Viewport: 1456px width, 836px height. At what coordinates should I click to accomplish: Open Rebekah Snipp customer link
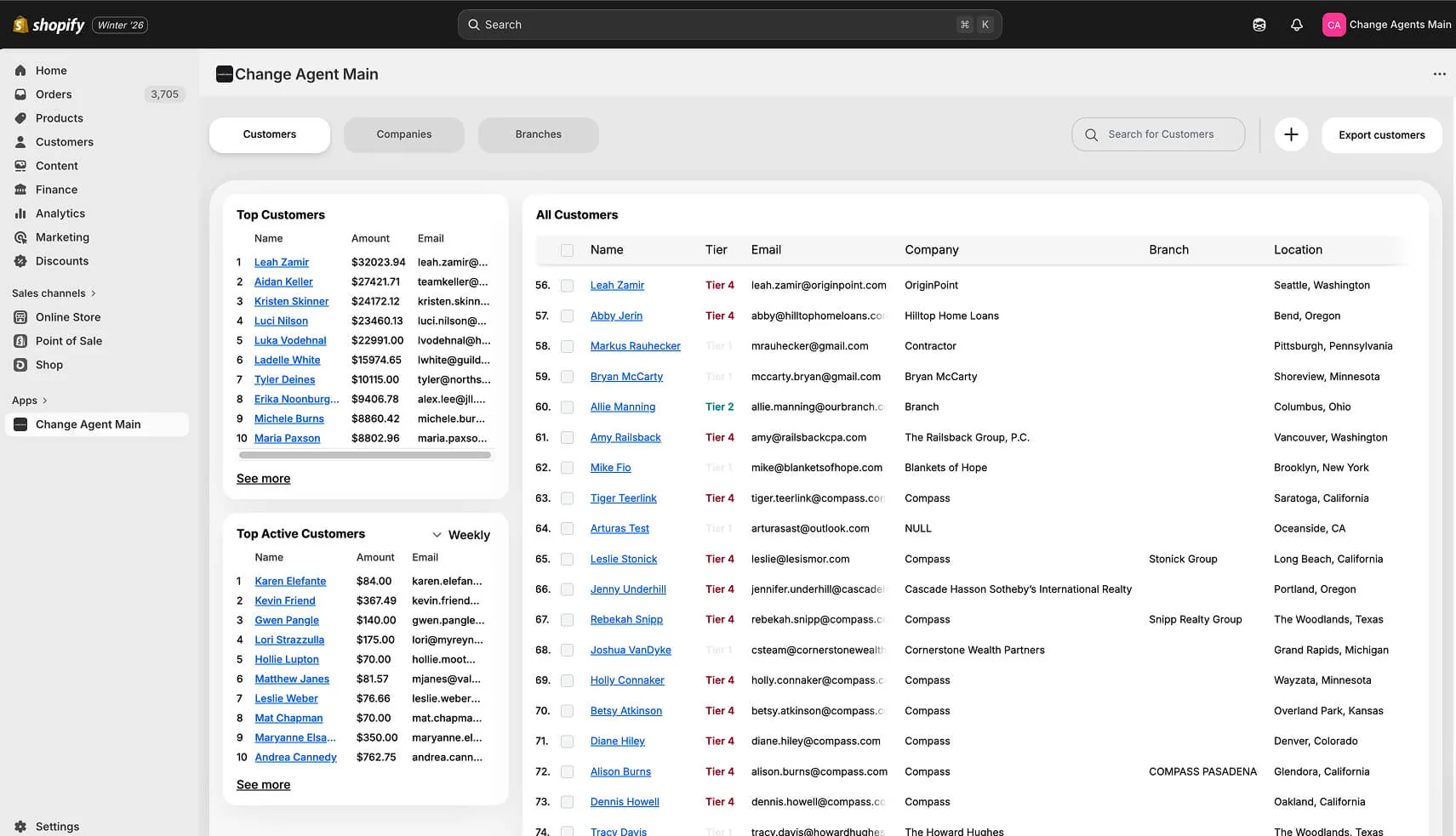[x=626, y=620]
